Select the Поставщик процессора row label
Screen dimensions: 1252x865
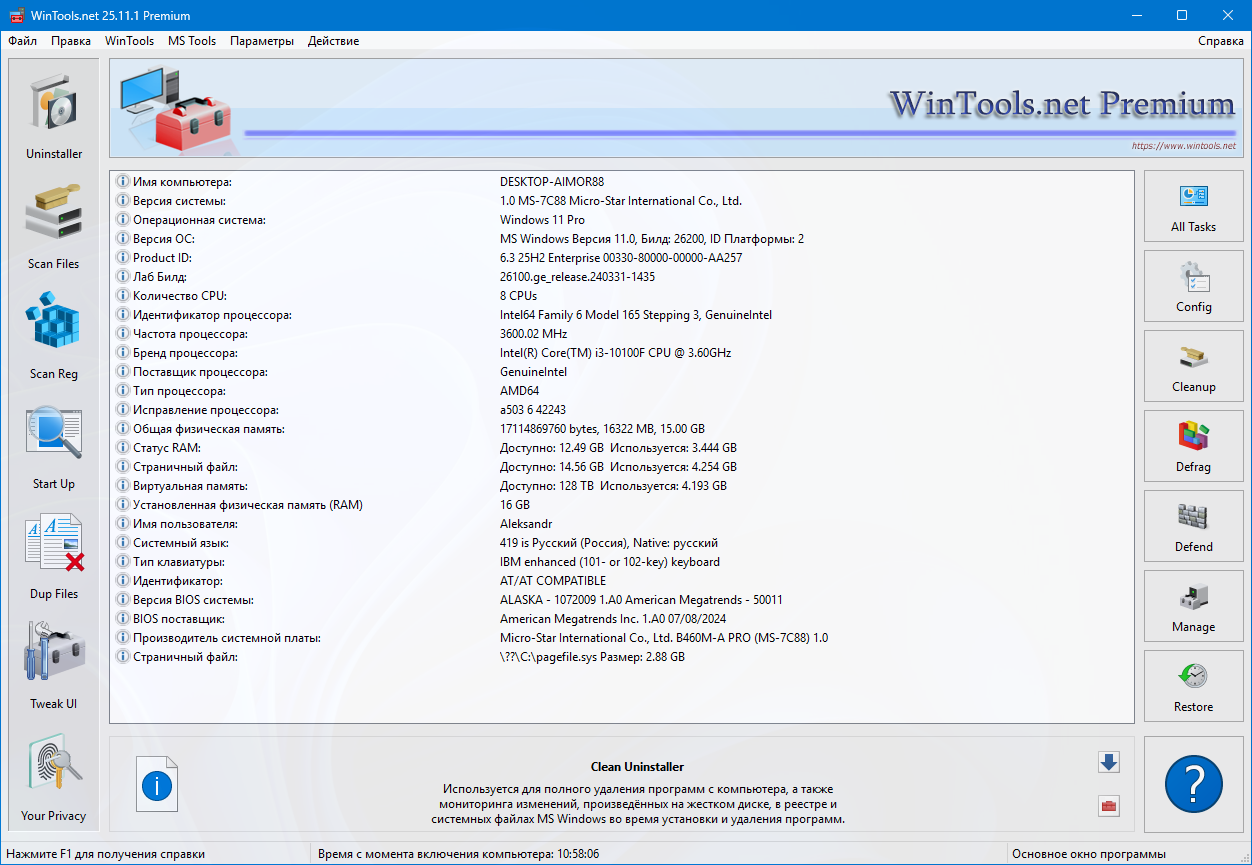[x=200, y=372]
